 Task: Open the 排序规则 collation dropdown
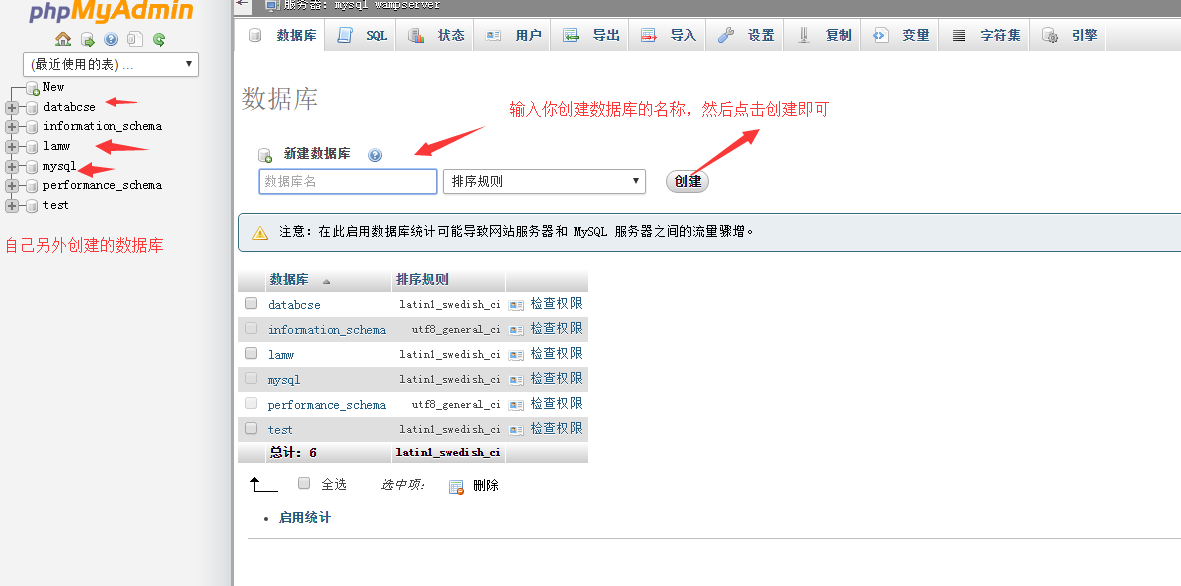coord(544,181)
